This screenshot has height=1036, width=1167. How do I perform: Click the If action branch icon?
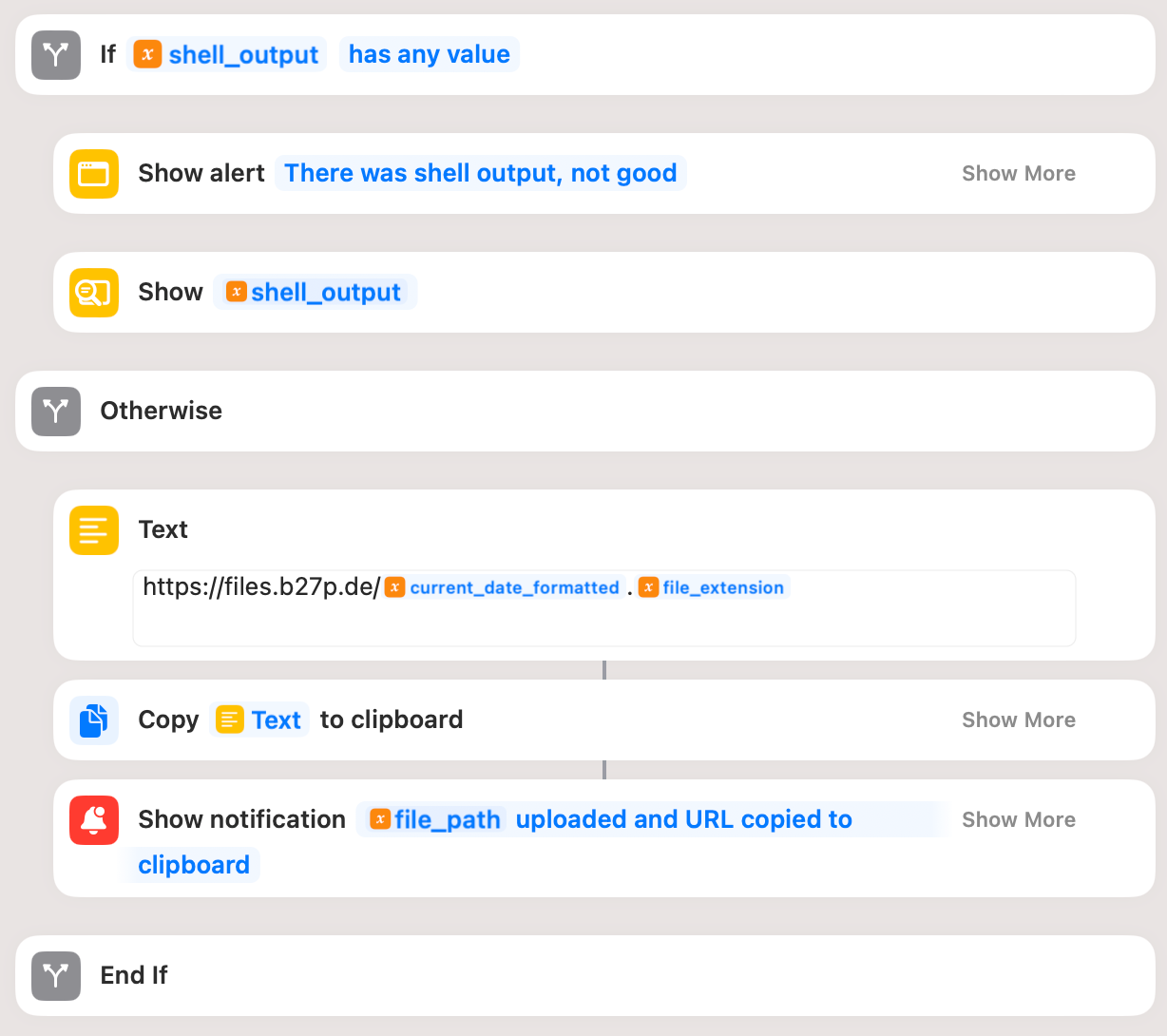56,55
